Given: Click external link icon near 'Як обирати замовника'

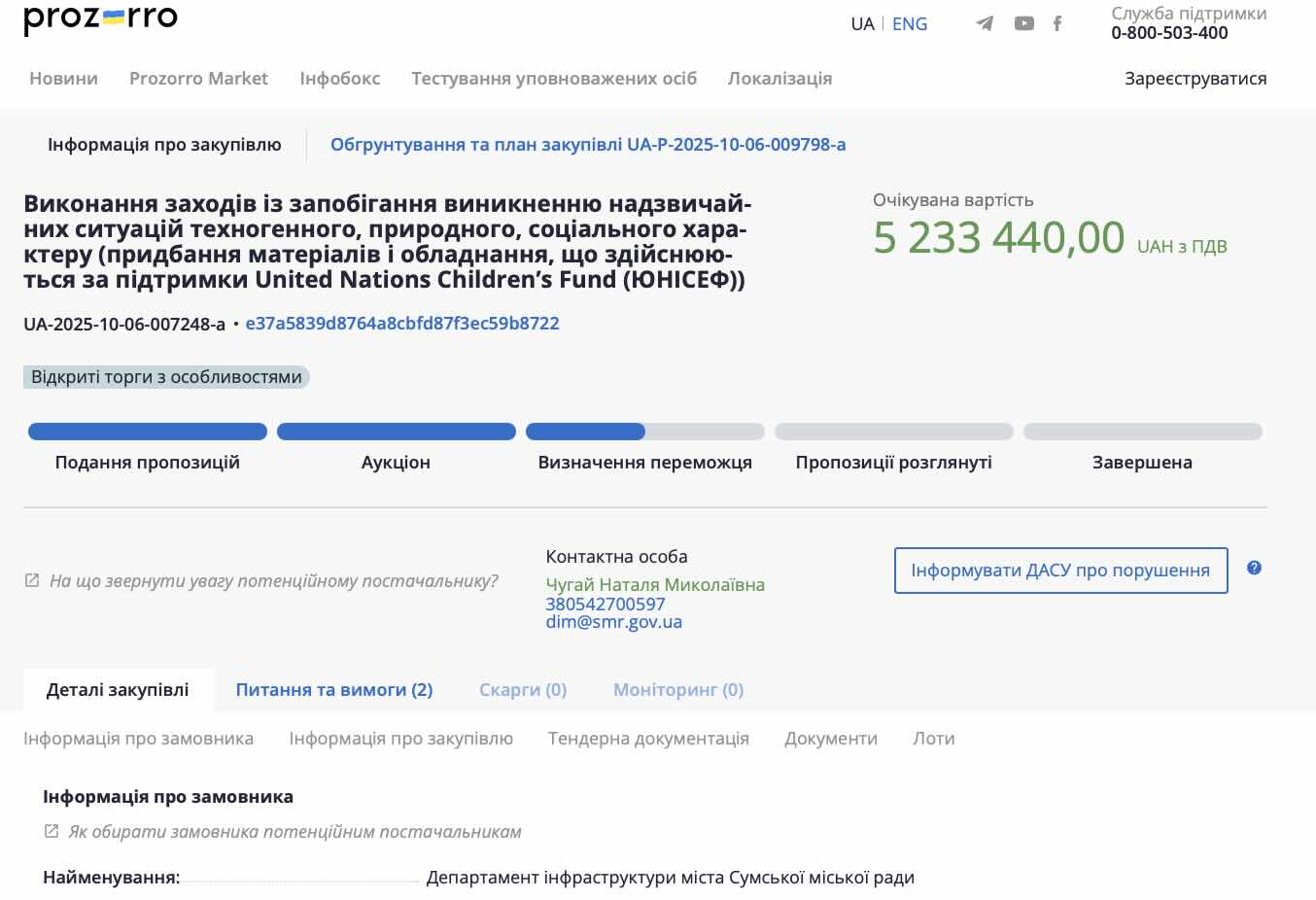Looking at the screenshot, I should (52, 831).
